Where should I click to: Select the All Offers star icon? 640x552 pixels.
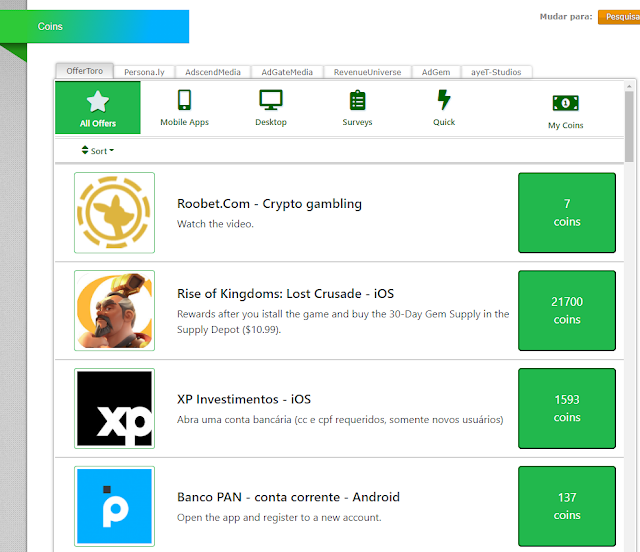click(x=98, y=101)
